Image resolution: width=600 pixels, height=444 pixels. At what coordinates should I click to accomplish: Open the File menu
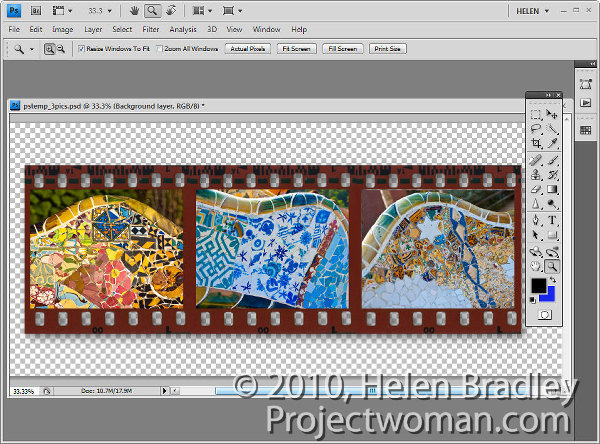[x=14, y=29]
